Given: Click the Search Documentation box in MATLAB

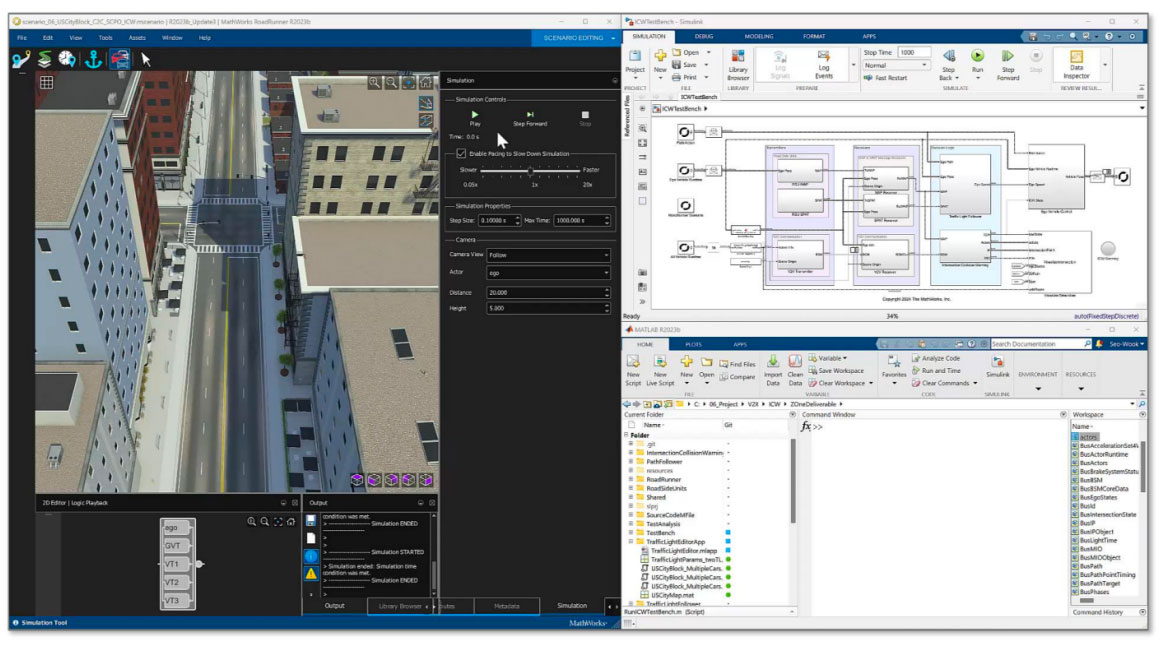Looking at the screenshot, I should pos(1041,344).
